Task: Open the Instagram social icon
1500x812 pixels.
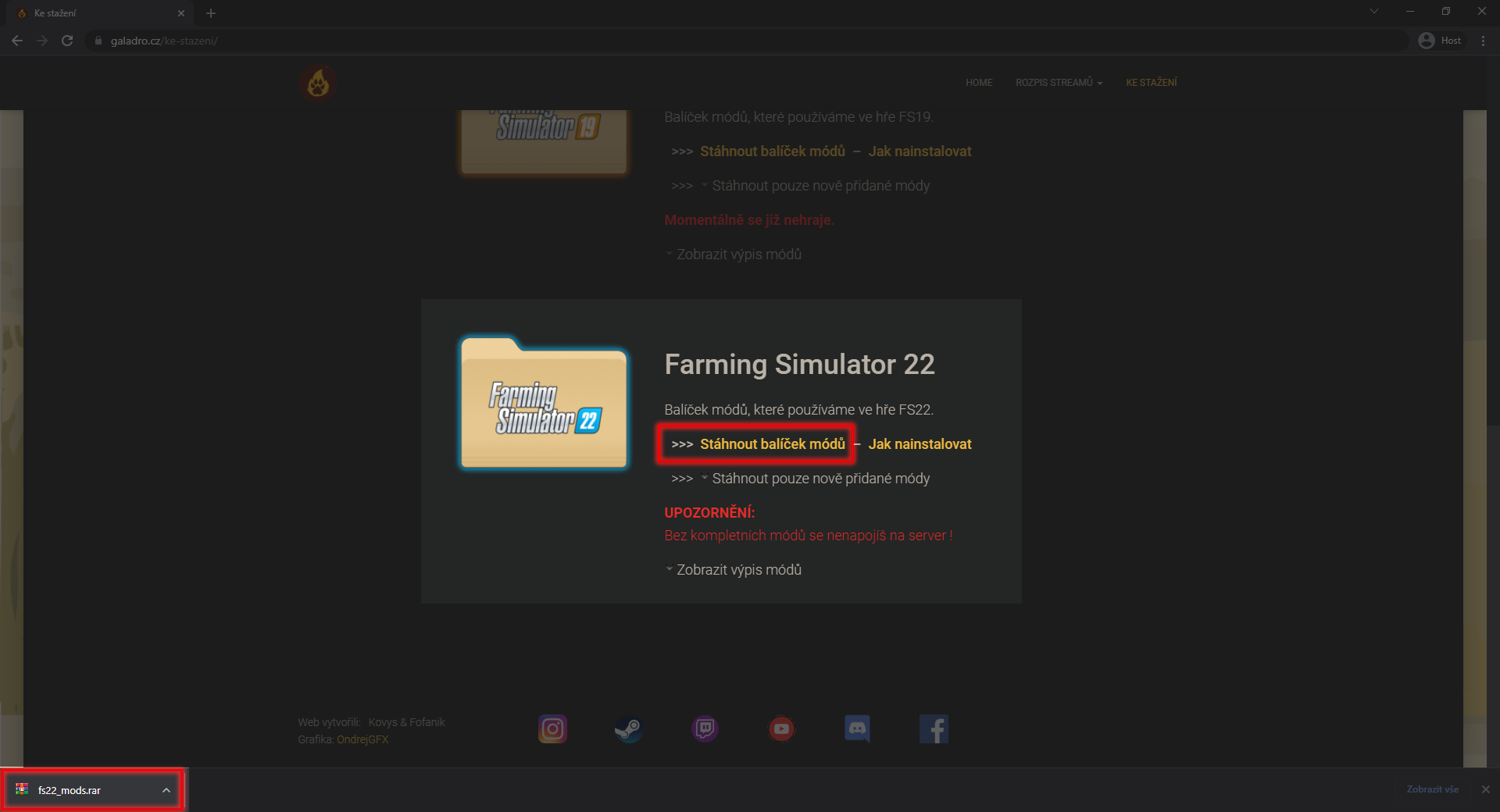Action: (552, 729)
